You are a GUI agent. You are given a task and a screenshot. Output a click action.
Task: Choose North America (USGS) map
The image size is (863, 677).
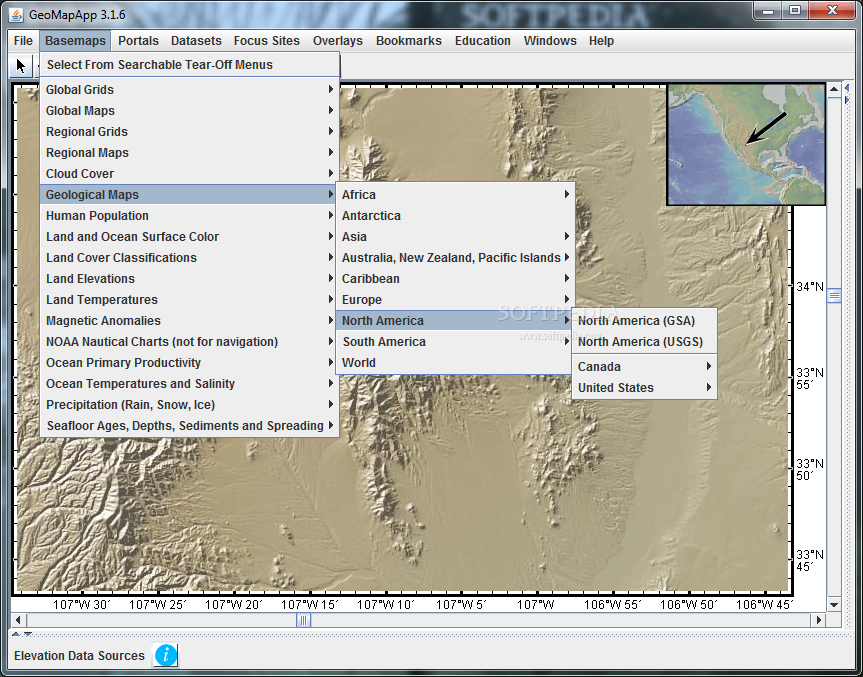point(644,342)
